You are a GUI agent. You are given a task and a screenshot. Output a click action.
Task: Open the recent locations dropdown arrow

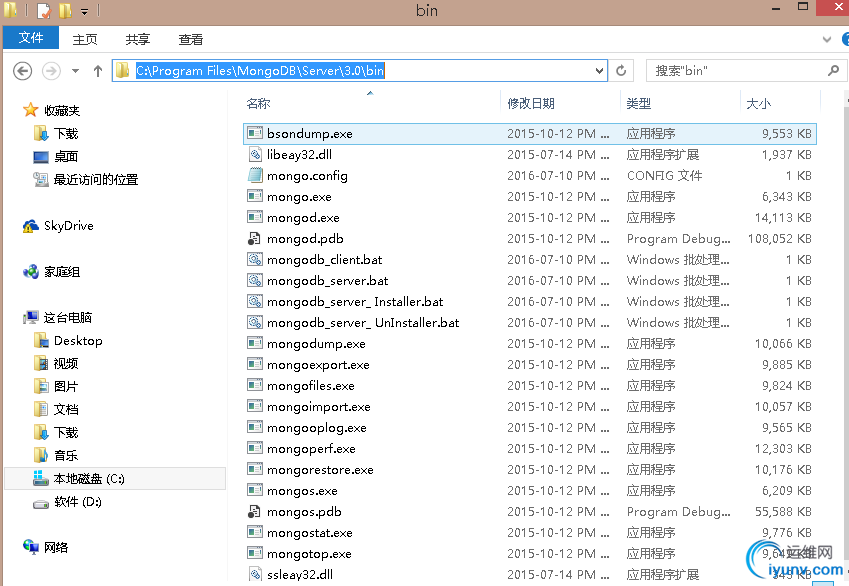click(x=75, y=71)
